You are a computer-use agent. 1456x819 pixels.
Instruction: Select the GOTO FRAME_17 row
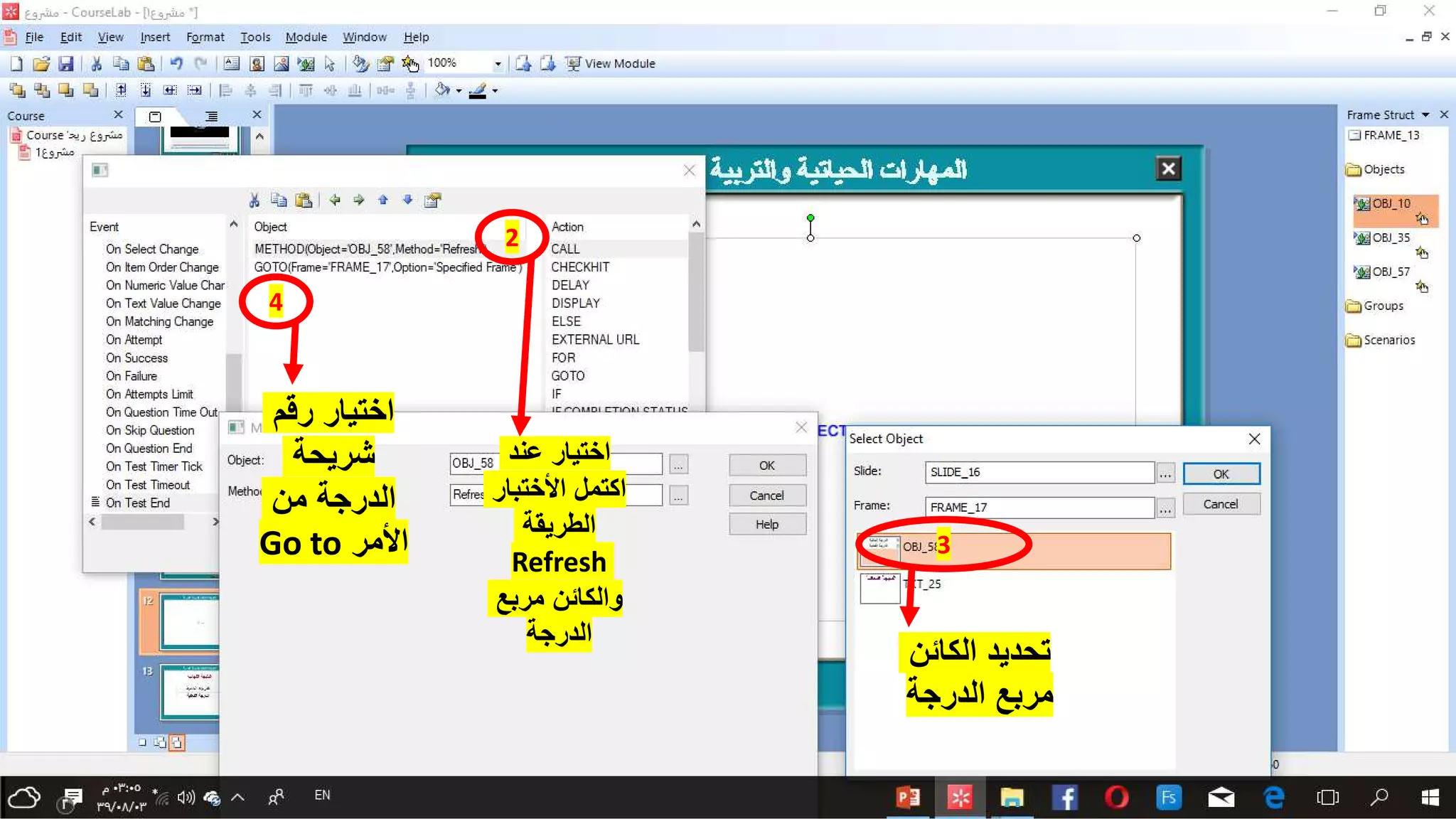[388, 267]
